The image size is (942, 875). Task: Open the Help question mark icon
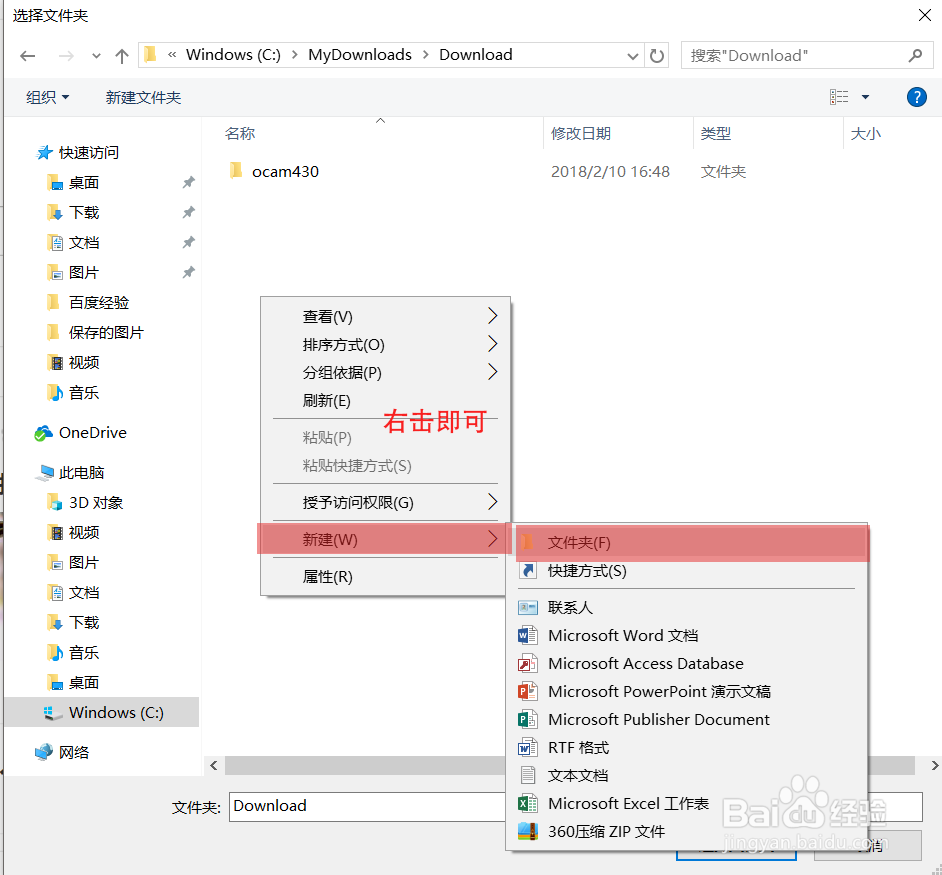coord(917,96)
